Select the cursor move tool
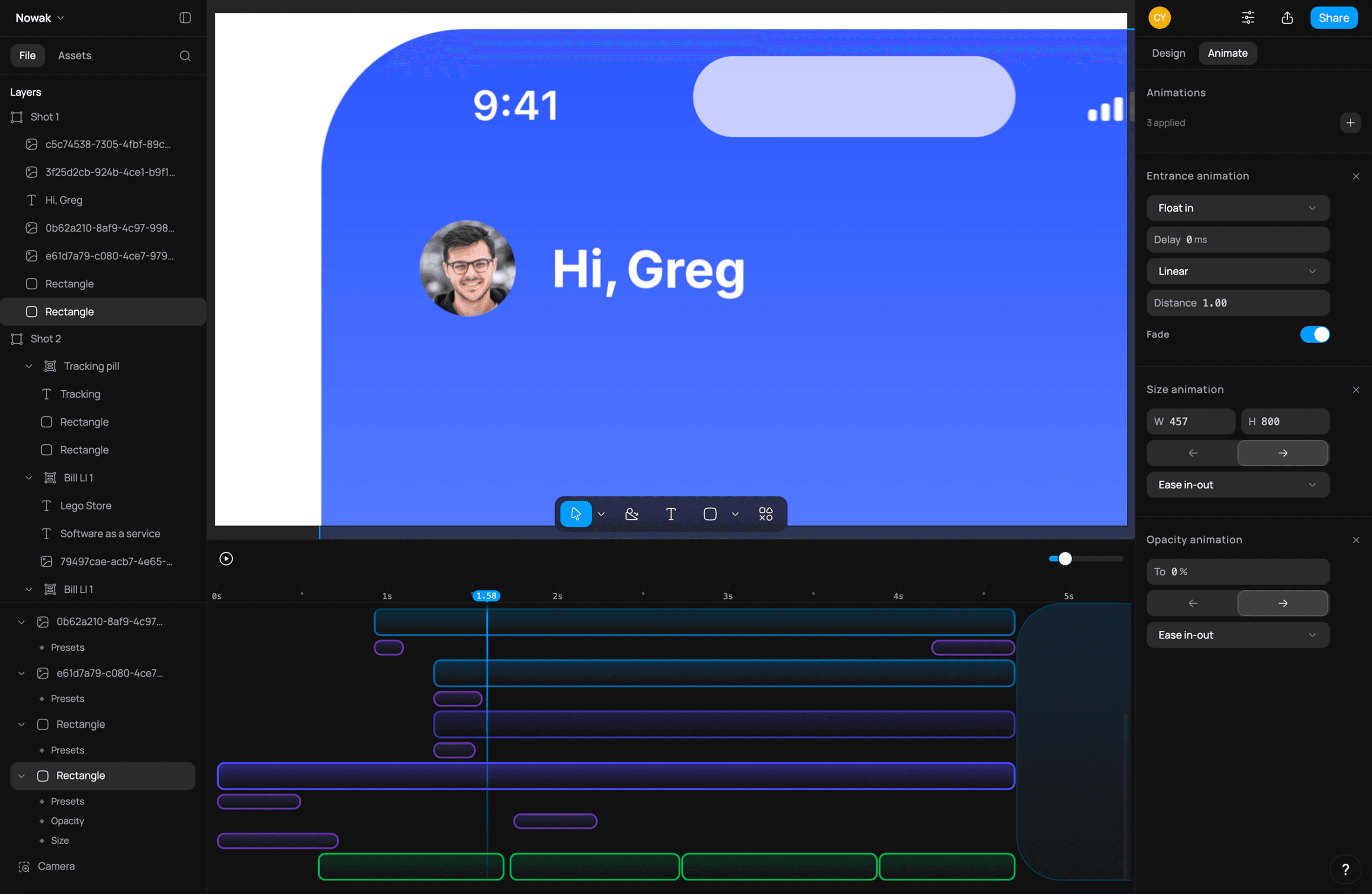 point(575,514)
